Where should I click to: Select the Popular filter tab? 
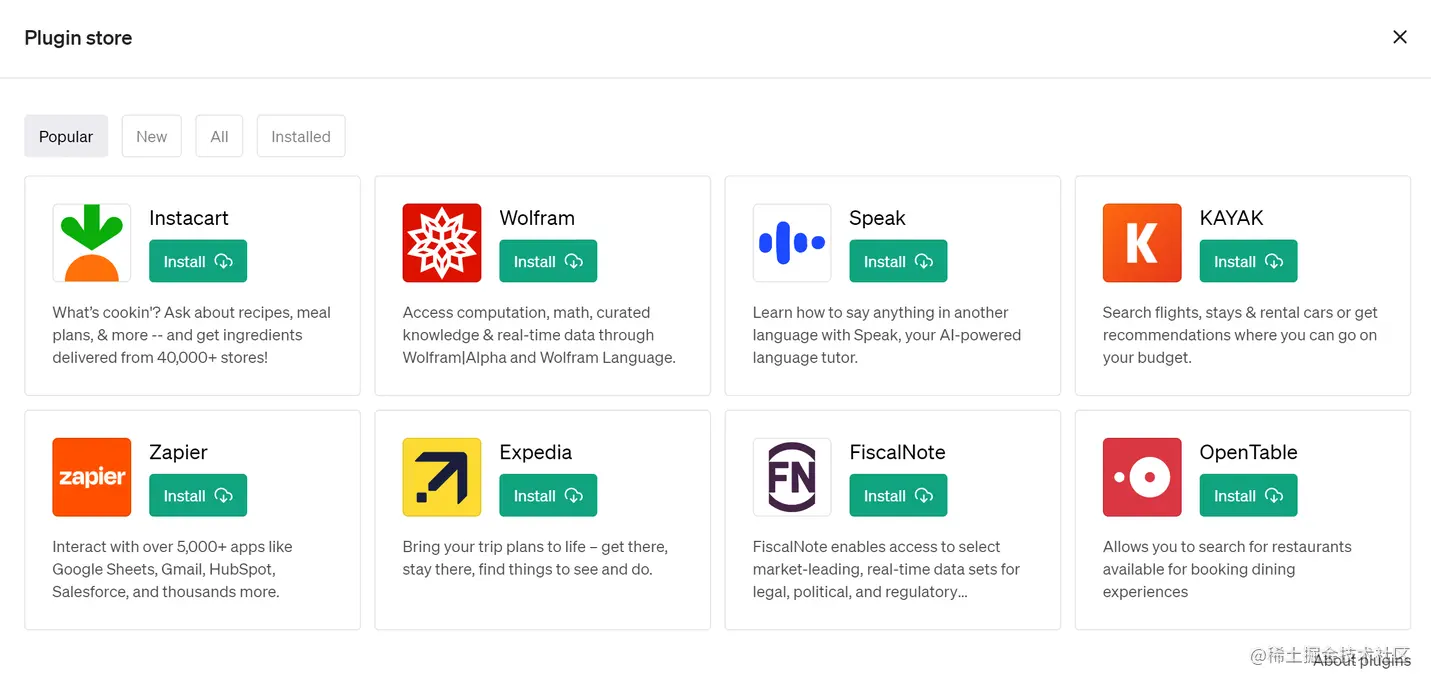[66, 137]
